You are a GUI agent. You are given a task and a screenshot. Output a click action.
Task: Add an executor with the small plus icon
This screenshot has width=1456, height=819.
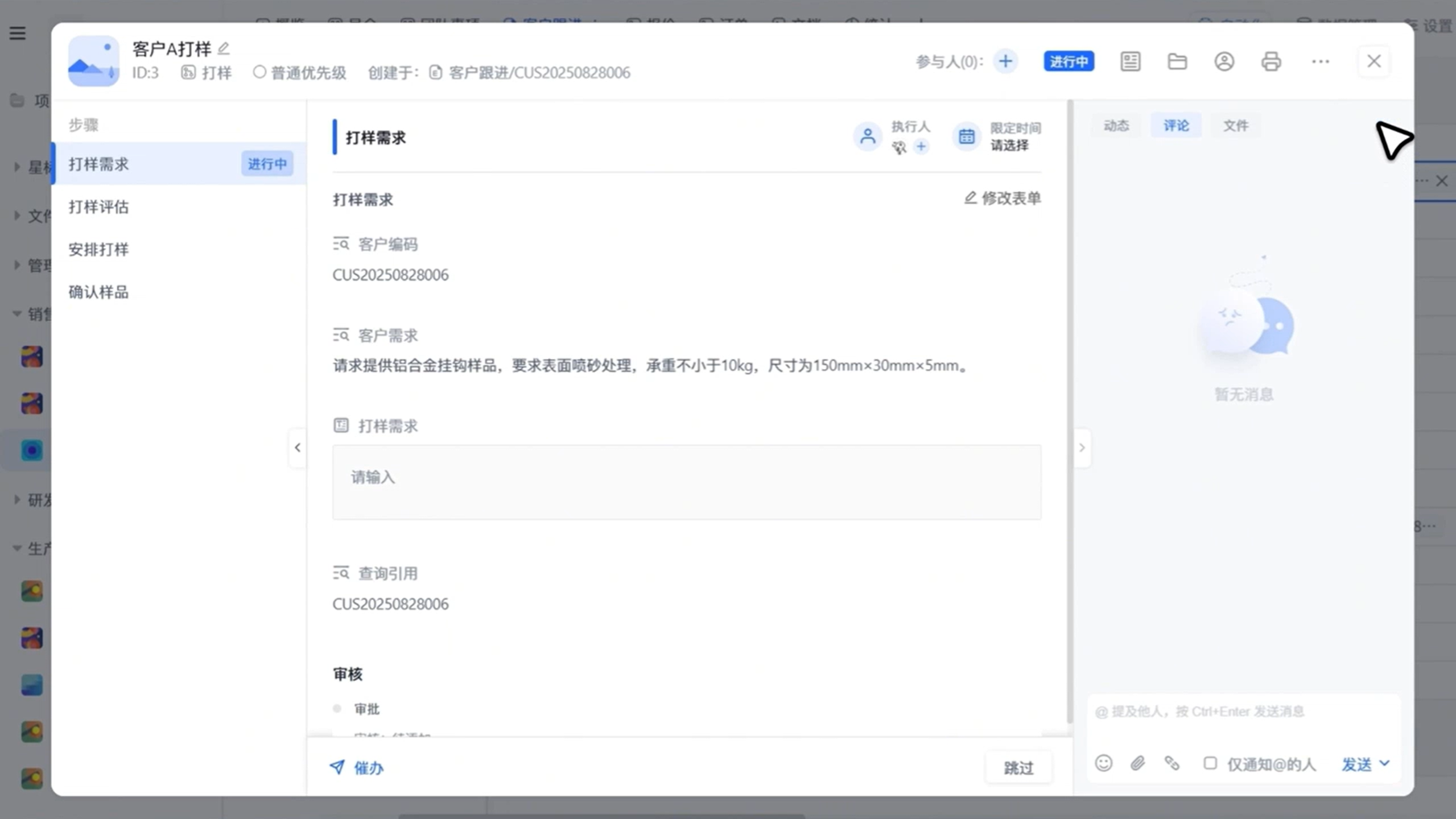921,147
